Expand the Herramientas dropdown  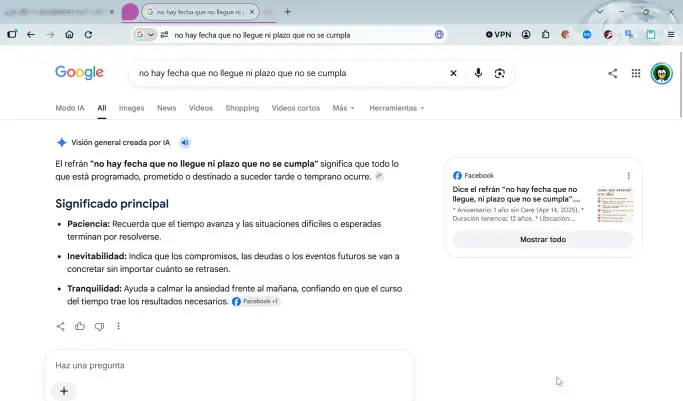397,108
